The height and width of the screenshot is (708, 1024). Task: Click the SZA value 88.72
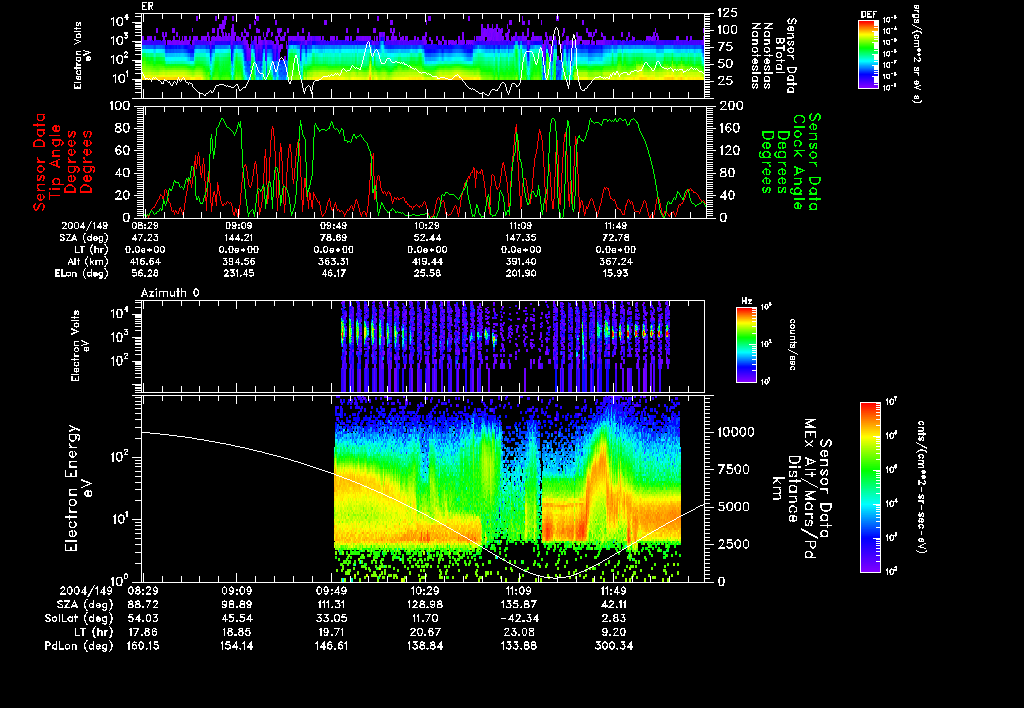(x=142, y=604)
